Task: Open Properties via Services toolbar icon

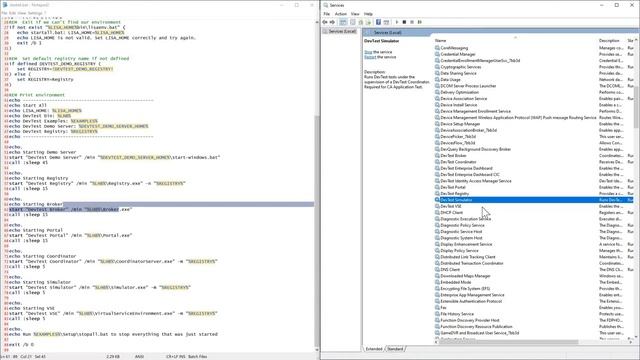Action: click(x=353, y=22)
